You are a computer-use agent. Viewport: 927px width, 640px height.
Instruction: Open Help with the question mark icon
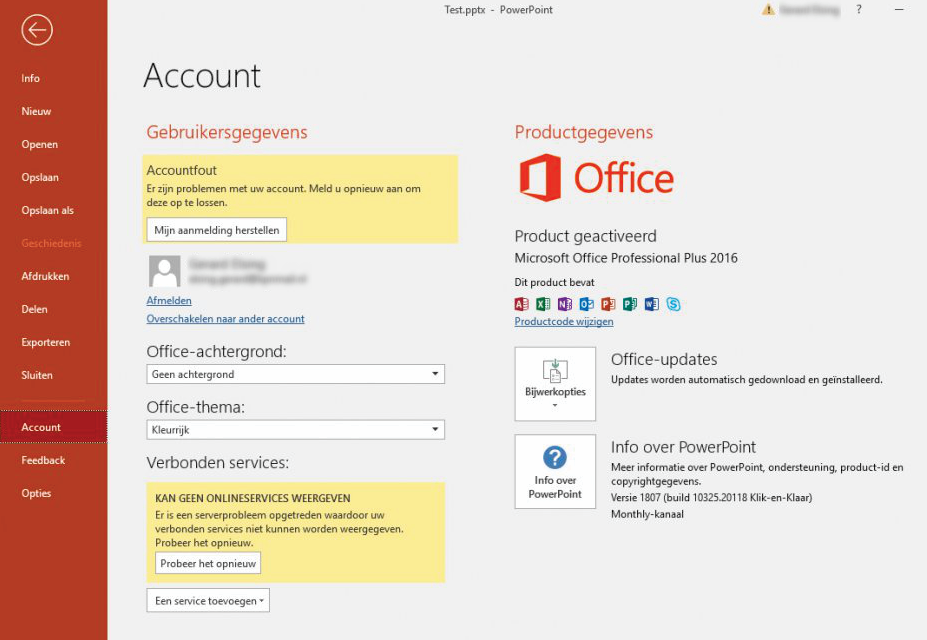[859, 10]
